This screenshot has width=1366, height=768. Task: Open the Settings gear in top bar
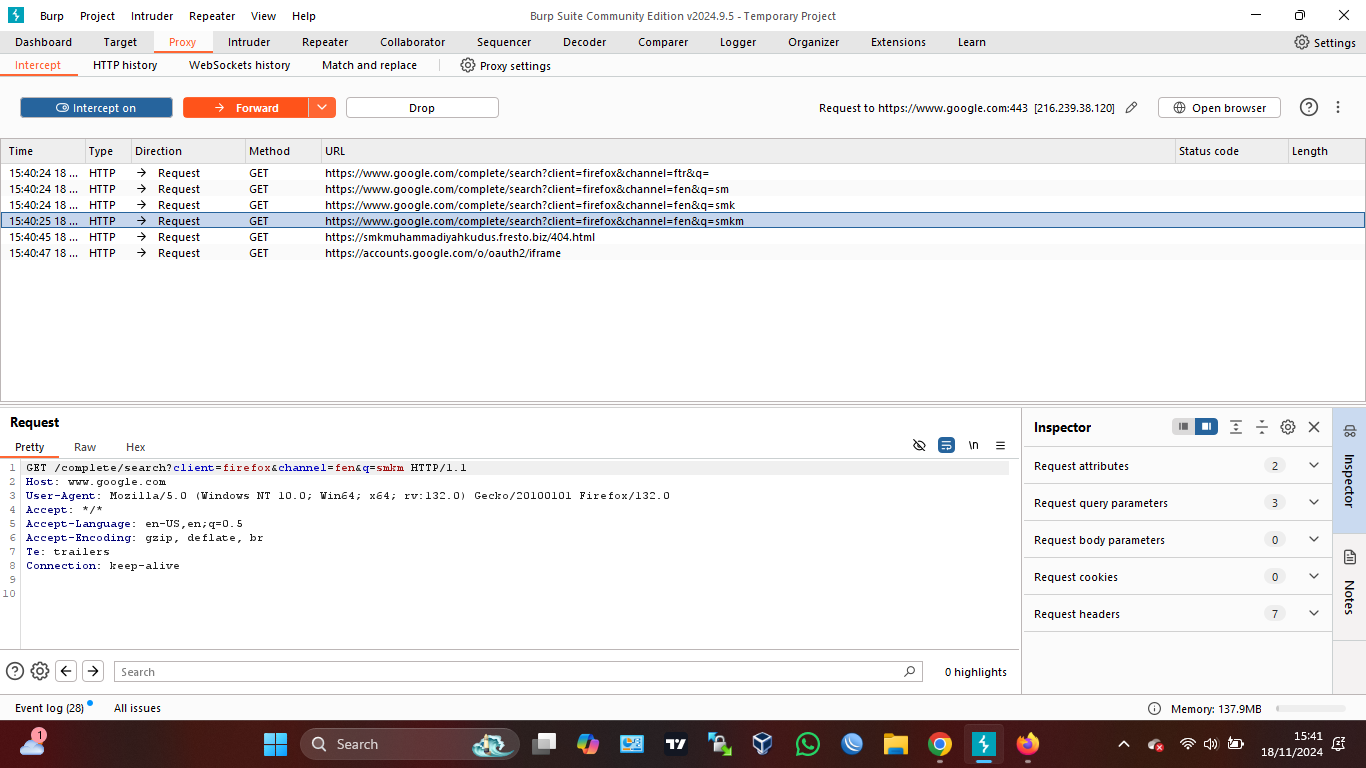pyautogui.click(x=1325, y=42)
